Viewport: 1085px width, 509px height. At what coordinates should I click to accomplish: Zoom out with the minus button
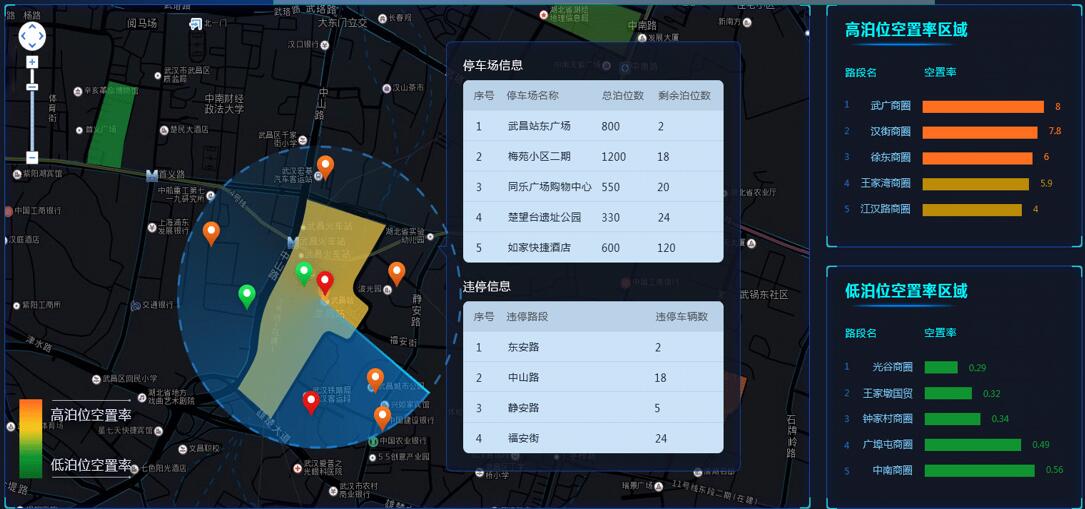tap(32, 157)
